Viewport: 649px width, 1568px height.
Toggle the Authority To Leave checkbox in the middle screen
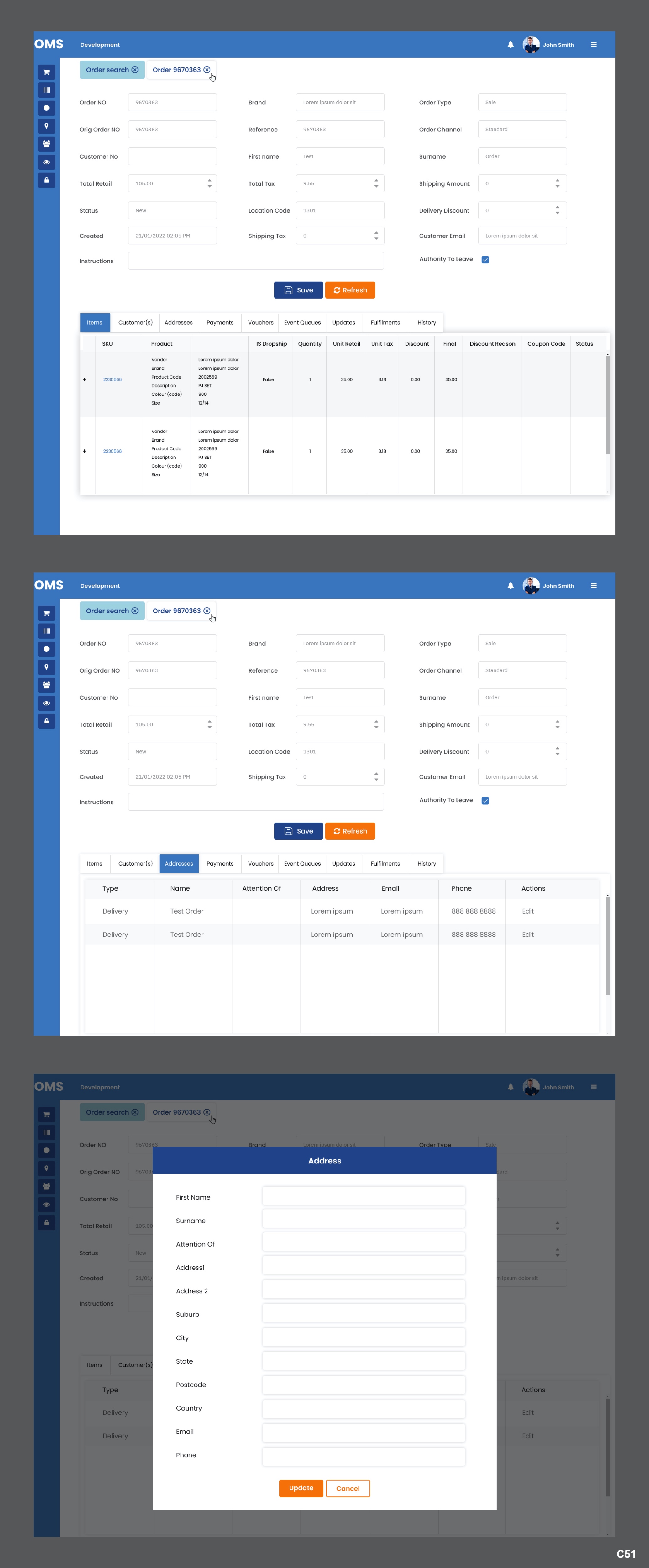(x=485, y=801)
